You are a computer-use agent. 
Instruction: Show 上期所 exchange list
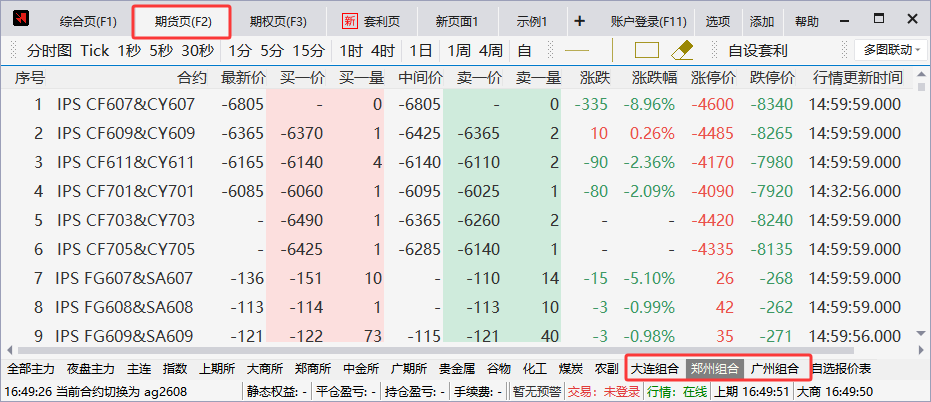click(217, 369)
